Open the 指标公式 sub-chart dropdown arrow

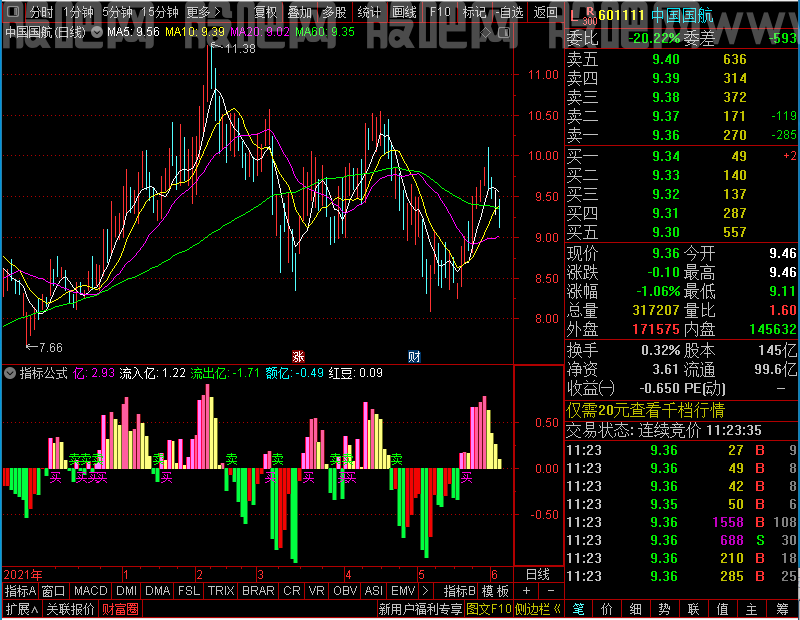pyautogui.click(x=10, y=373)
